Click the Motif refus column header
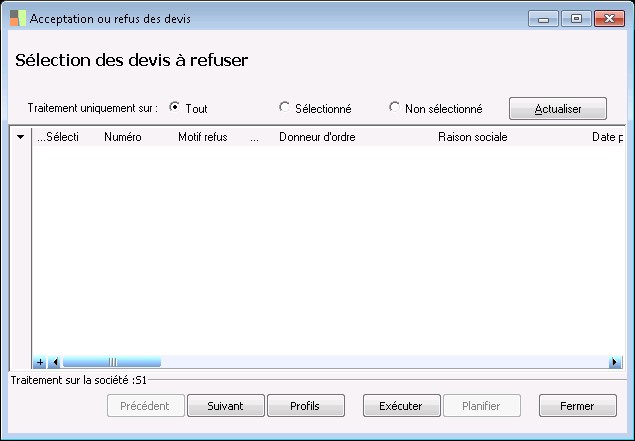The width and height of the screenshot is (635, 441). click(202, 137)
